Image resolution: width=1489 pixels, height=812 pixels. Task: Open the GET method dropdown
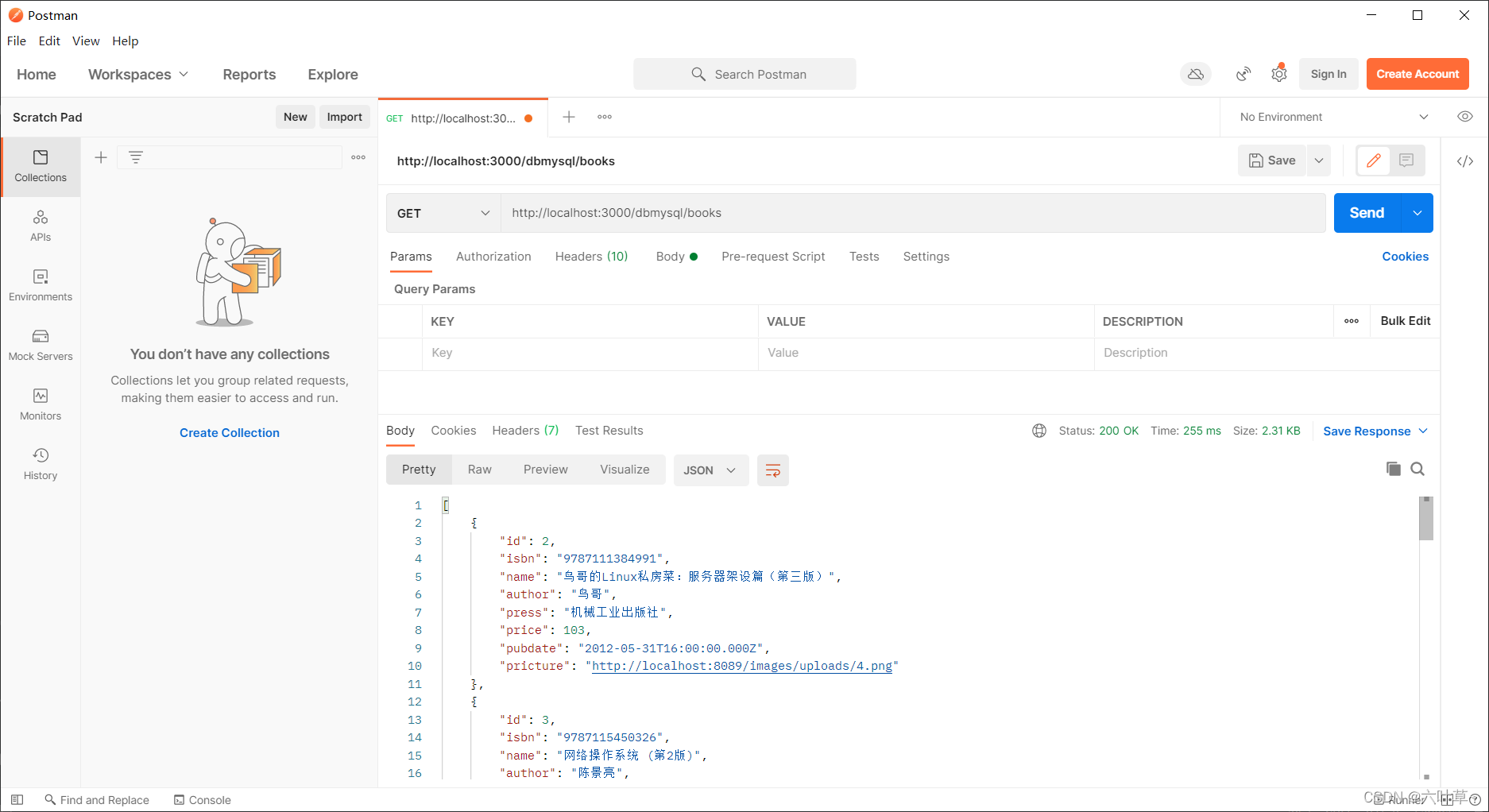pos(443,213)
